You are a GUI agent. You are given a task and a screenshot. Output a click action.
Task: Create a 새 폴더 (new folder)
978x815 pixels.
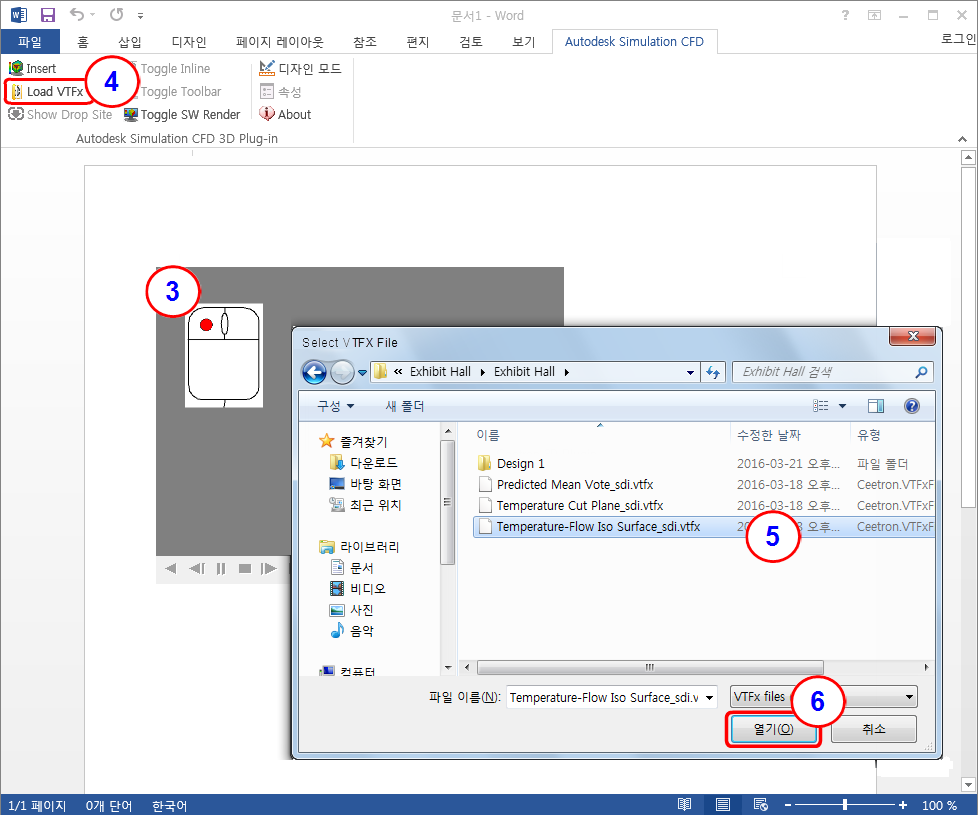(404, 407)
